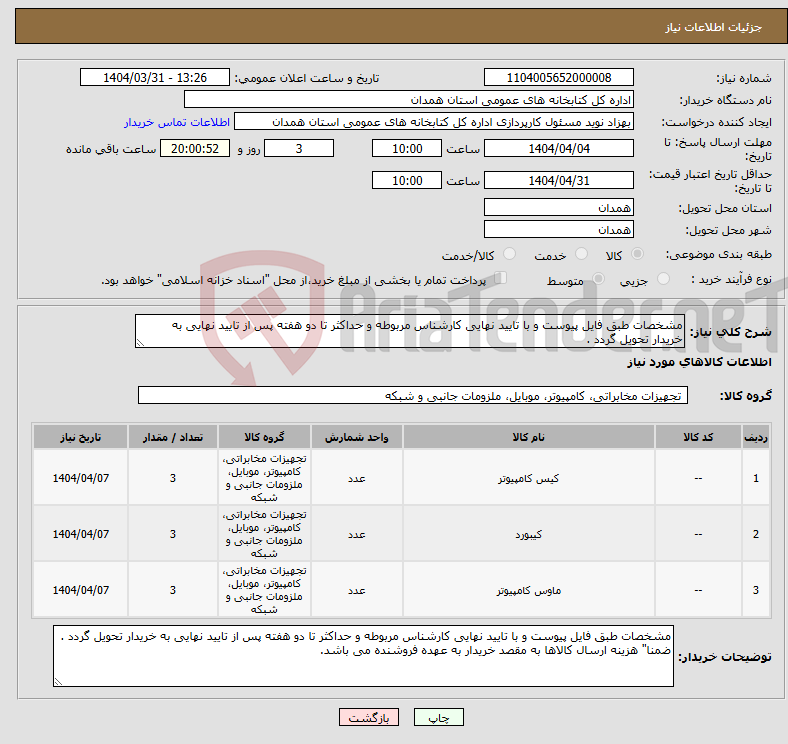This screenshot has height=744, width=788.
Task: Click the کد کالا column header
Action: pyautogui.click(x=698, y=437)
